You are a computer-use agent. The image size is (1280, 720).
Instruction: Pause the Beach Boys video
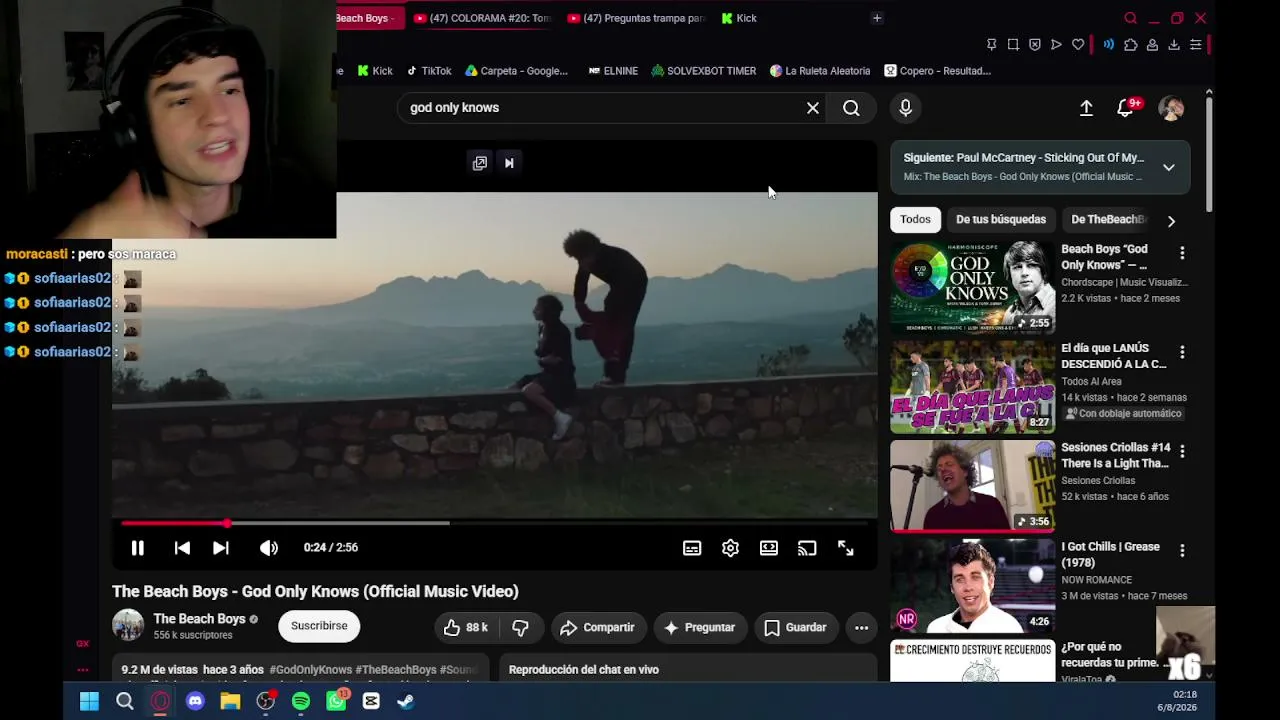coord(138,548)
